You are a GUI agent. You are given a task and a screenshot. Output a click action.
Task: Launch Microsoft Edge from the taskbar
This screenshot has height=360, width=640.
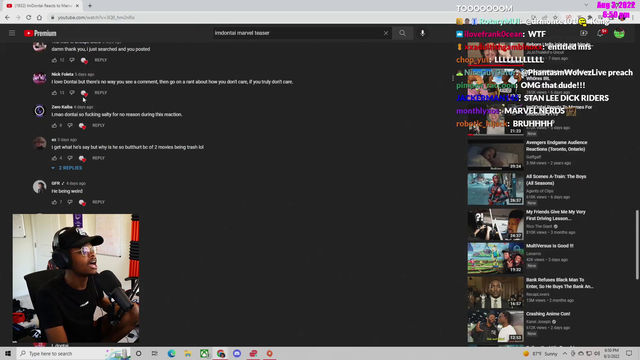[x=171, y=353]
